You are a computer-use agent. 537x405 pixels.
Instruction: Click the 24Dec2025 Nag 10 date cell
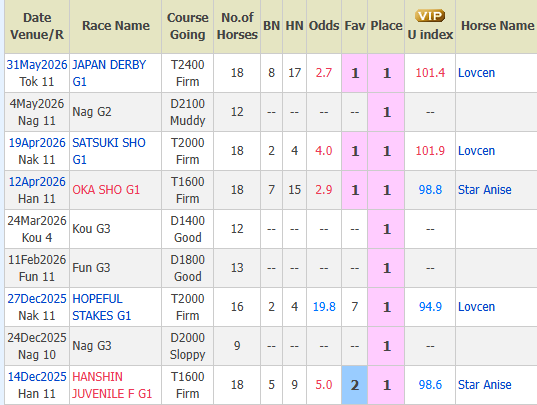[x=37, y=346]
